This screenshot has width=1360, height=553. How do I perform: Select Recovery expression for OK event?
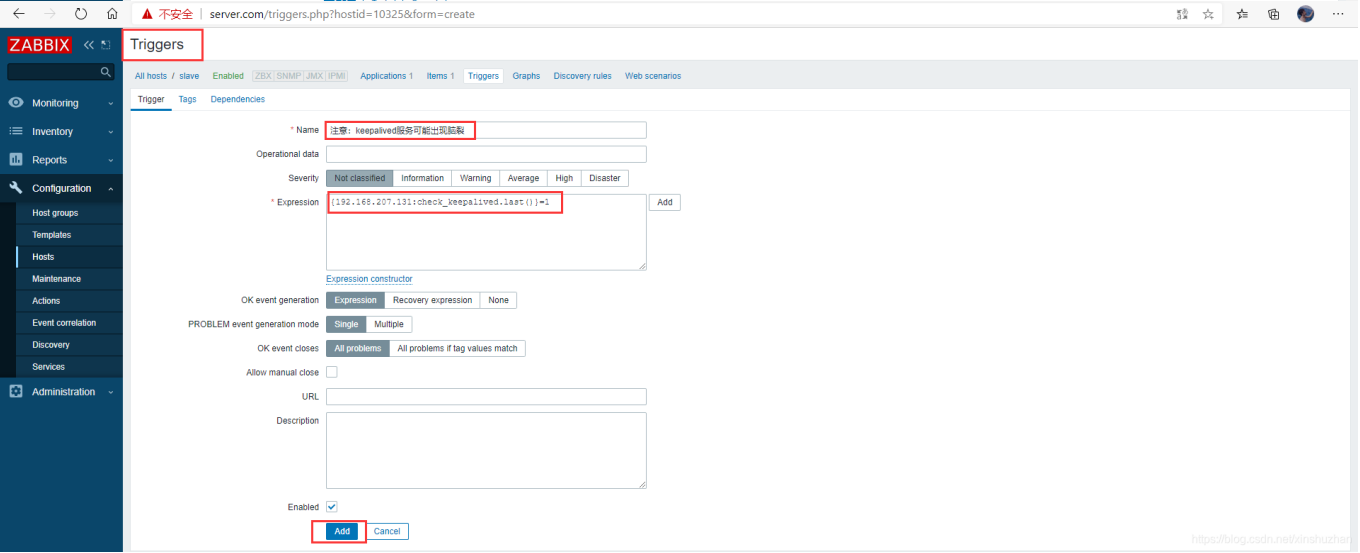432,300
